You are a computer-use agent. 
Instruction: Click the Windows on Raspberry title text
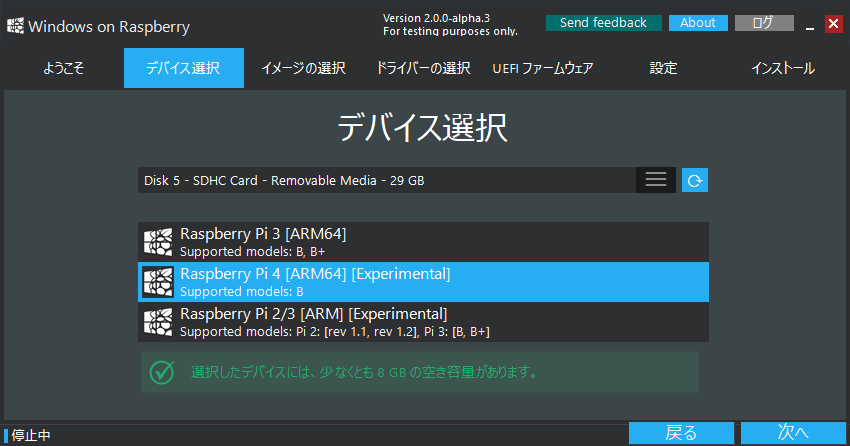pyautogui.click(x=109, y=27)
